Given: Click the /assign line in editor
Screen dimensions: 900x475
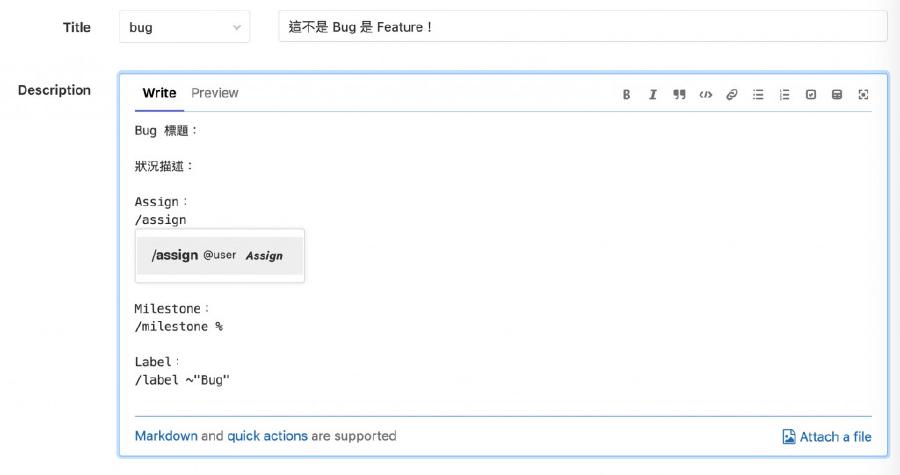Looking at the screenshot, I should pyautogui.click(x=160, y=220).
